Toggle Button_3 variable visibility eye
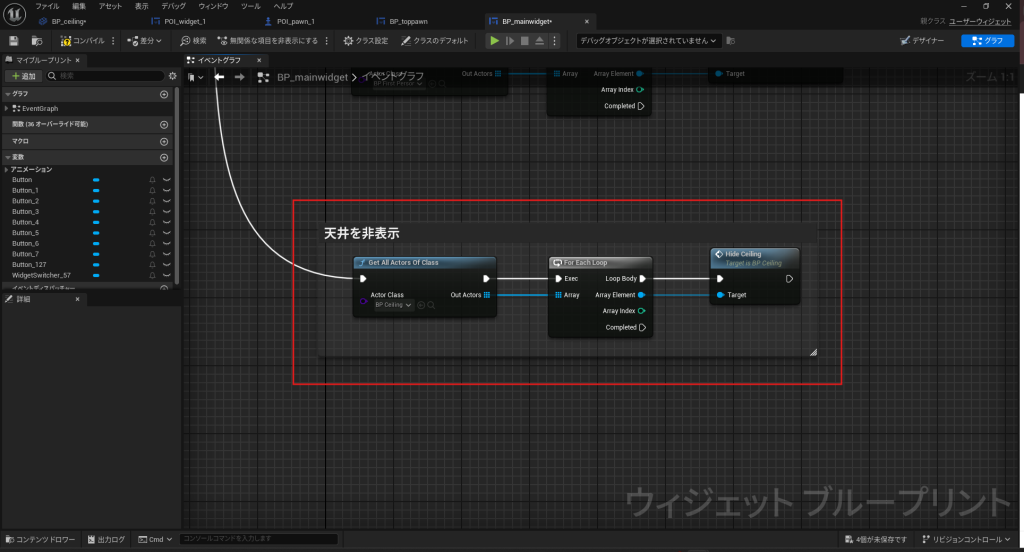Viewport: 1024px width, 552px height. (167, 212)
